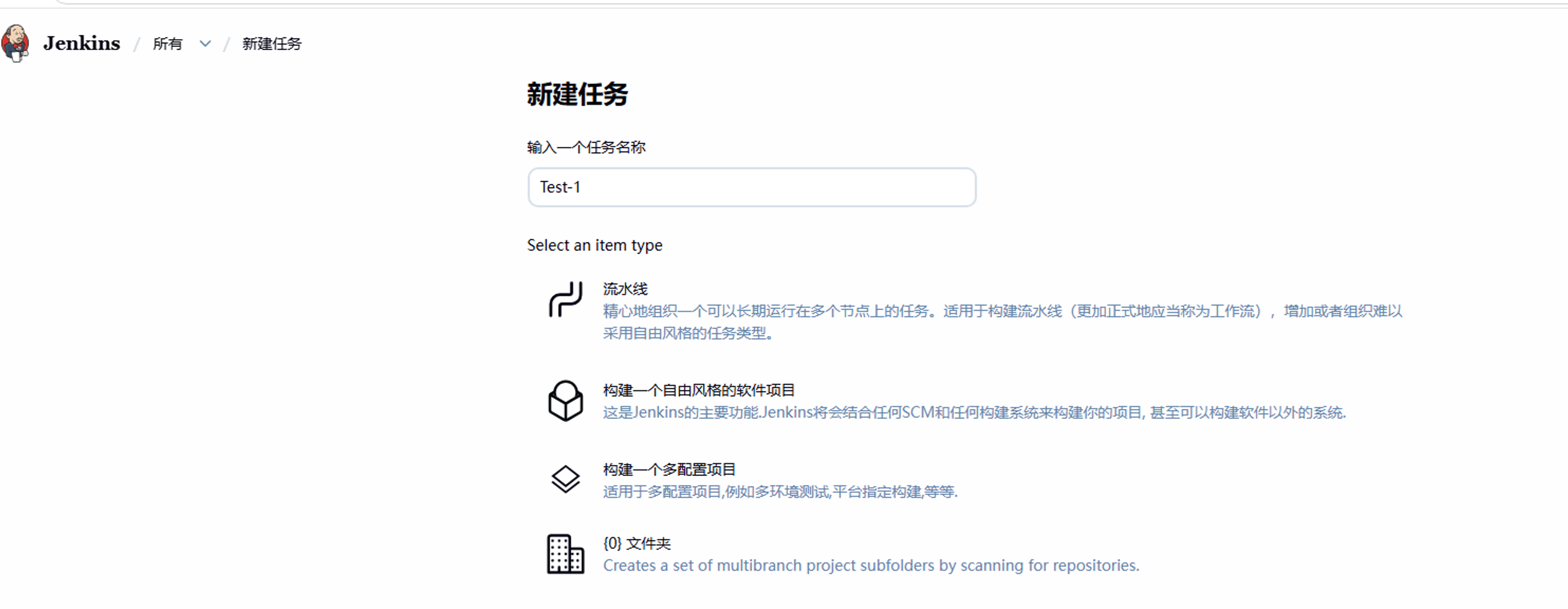This screenshot has height=609, width=1568.
Task: Click the description about 多环境测试 multi-configuration
Action: [x=780, y=492]
